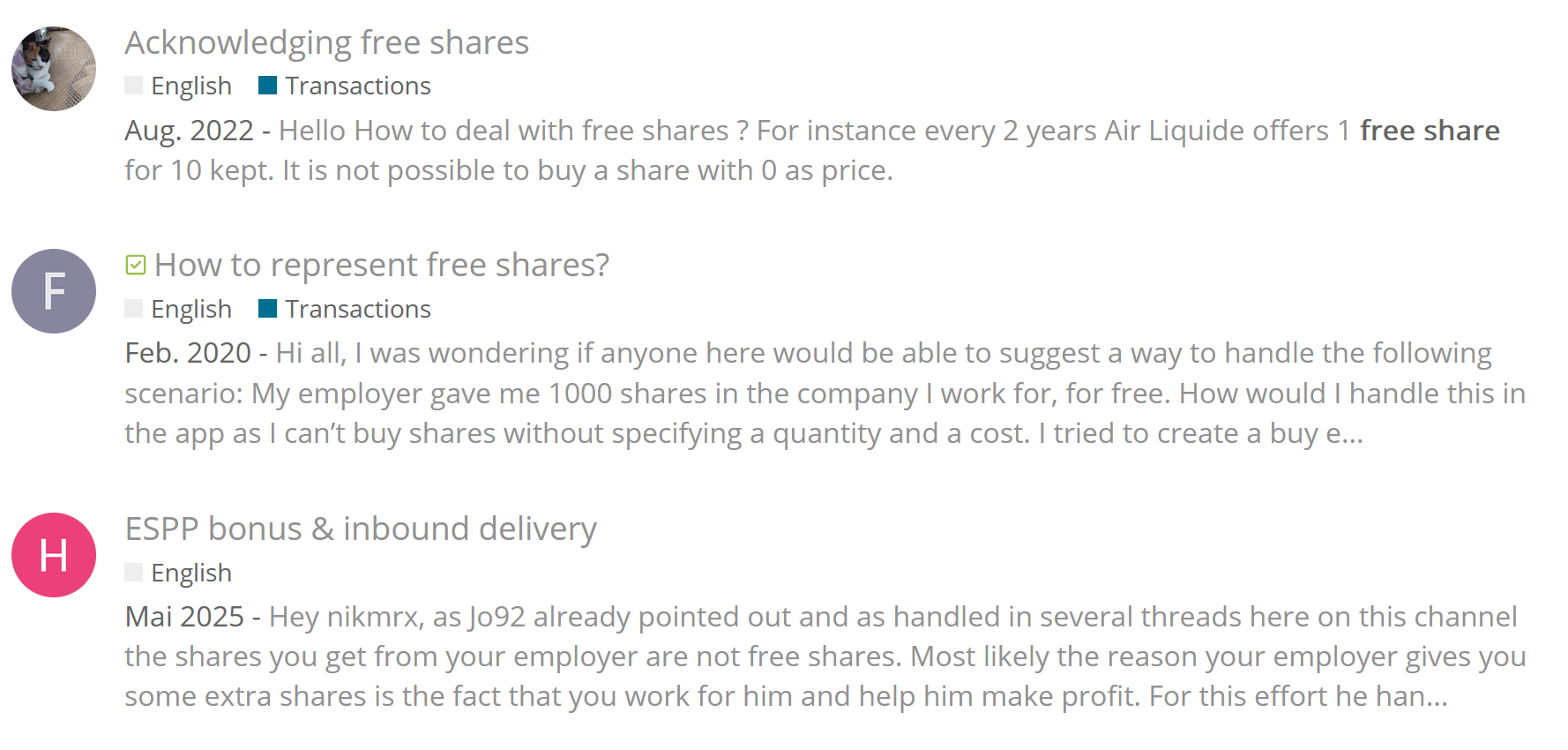
Task: Click the green solved checkmark icon
Action: 136,265
